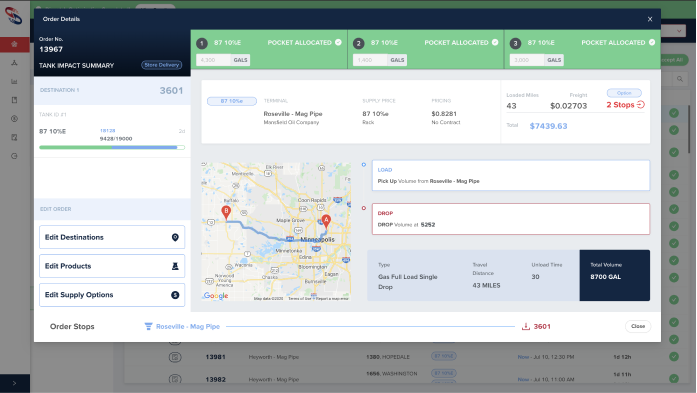Viewport: 697px width, 393px height.
Task: Expand the LOAD pick up step
Action: coord(511,176)
